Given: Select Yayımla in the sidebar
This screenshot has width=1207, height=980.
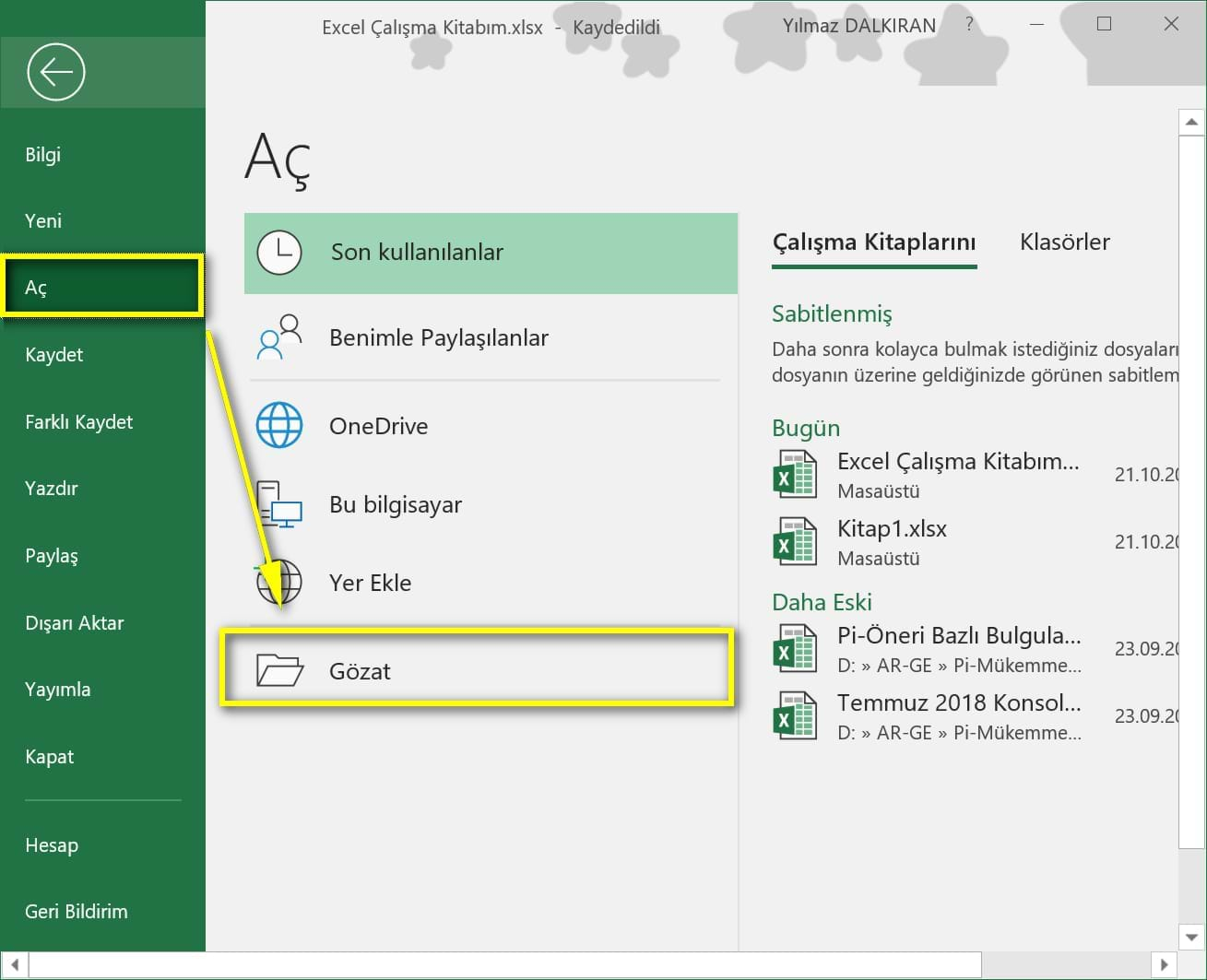Looking at the screenshot, I should tap(102, 690).
